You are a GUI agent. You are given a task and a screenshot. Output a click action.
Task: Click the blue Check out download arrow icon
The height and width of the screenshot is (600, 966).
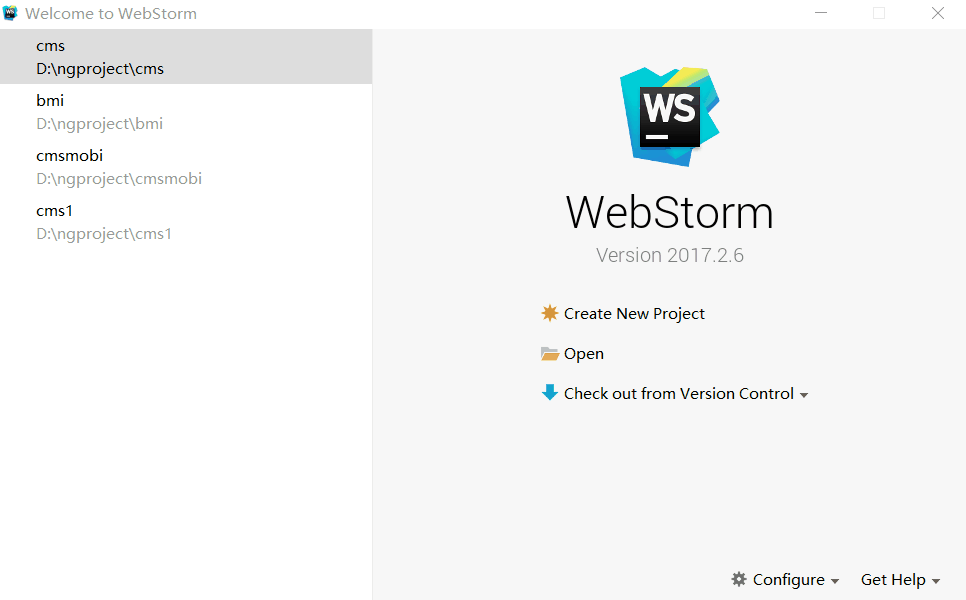pos(550,393)
